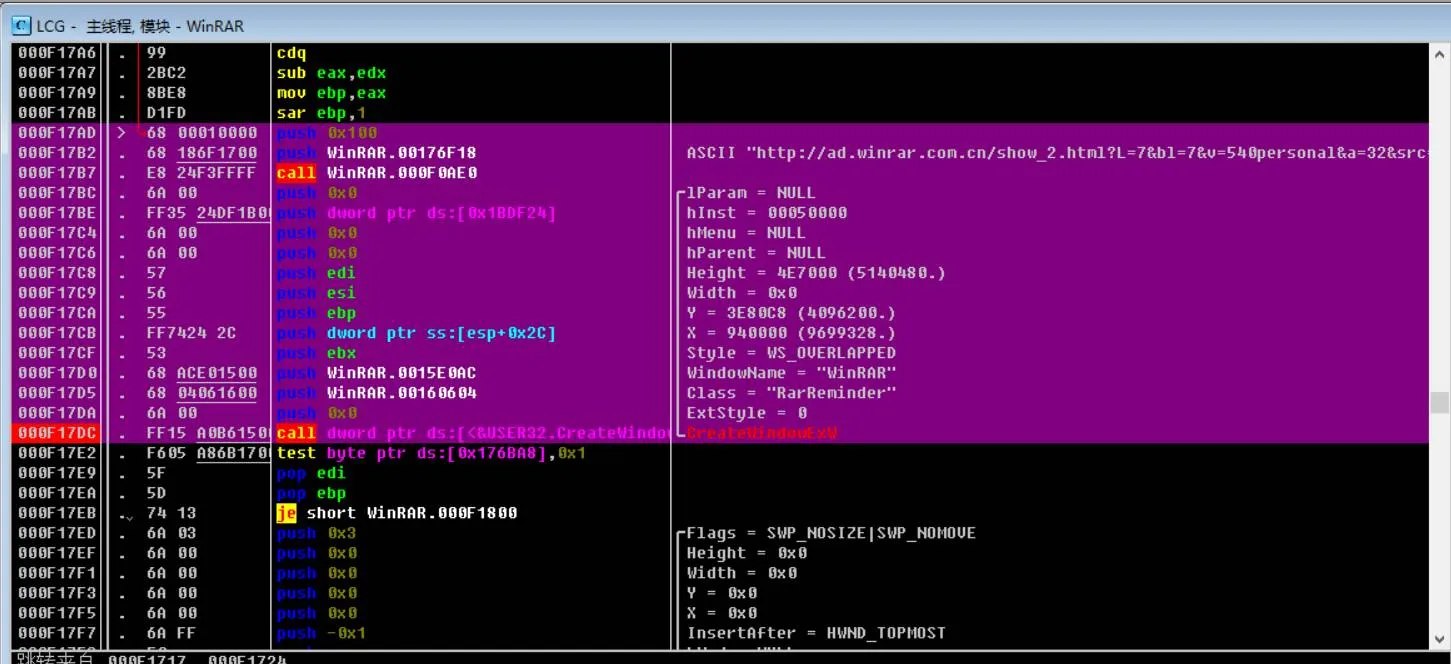The width and height of the screenshot is (1451, 664).
Task: Click "Height = 4E7000 (5140480.)" comment
Action: (x=816, y=273)
